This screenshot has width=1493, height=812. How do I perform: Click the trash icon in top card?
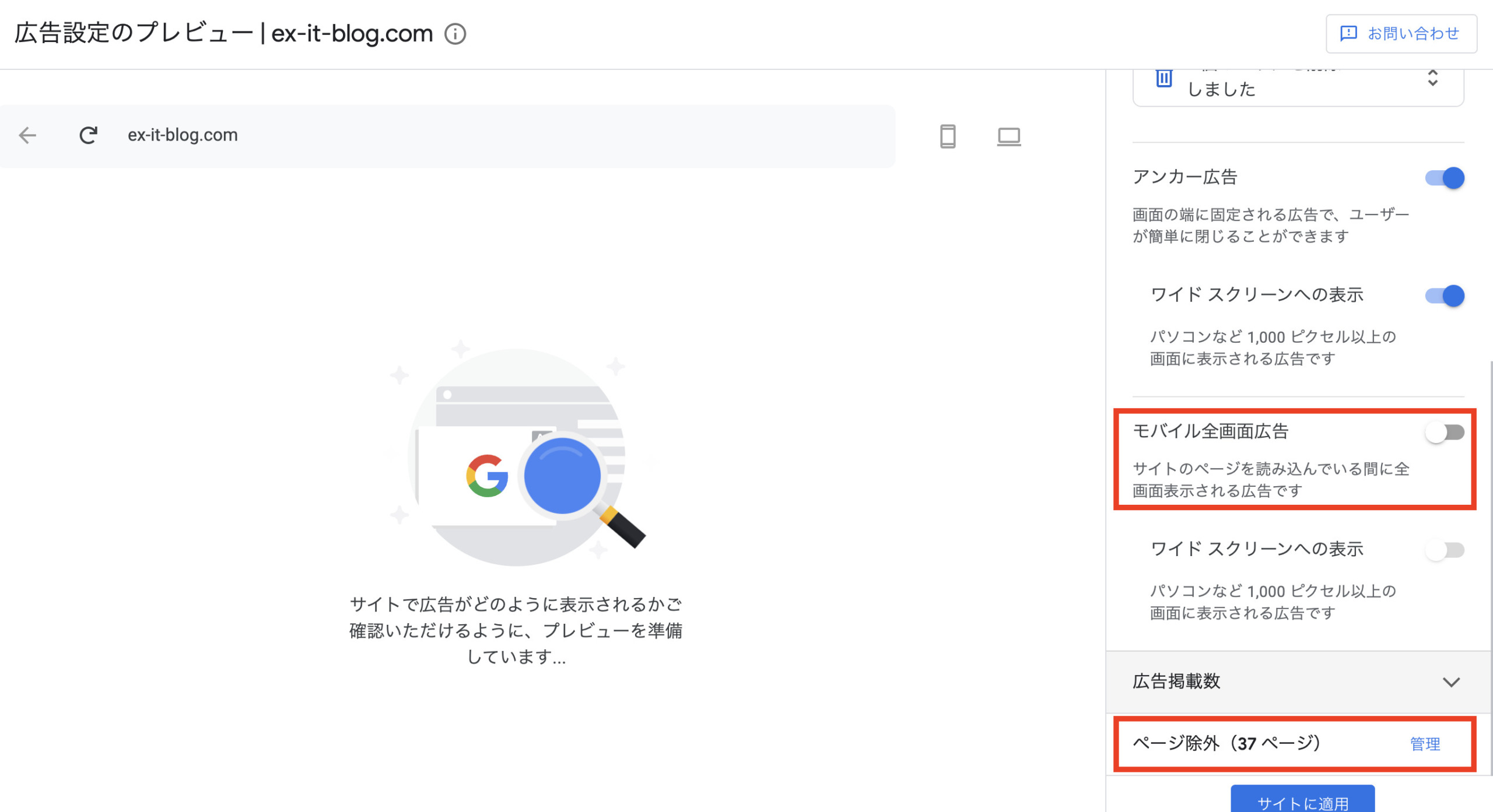1163,78
